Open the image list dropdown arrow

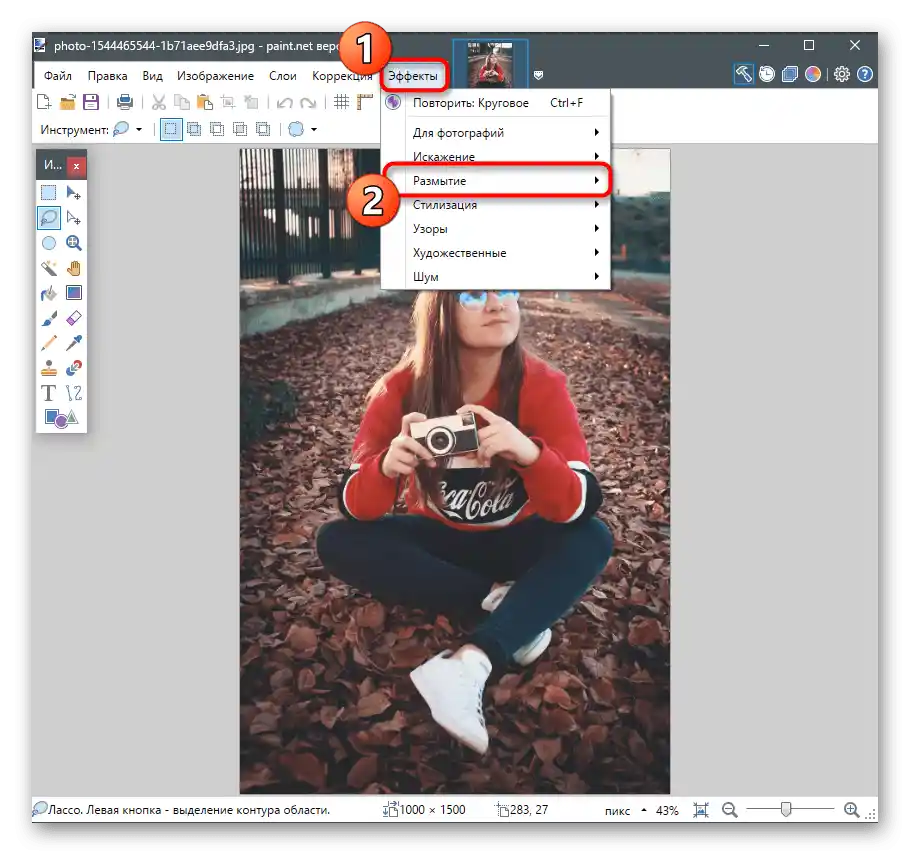539,75
